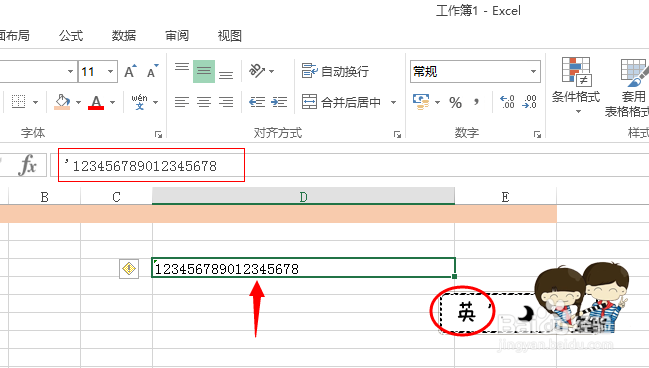Select cell containing 123456789012345678

303,268
